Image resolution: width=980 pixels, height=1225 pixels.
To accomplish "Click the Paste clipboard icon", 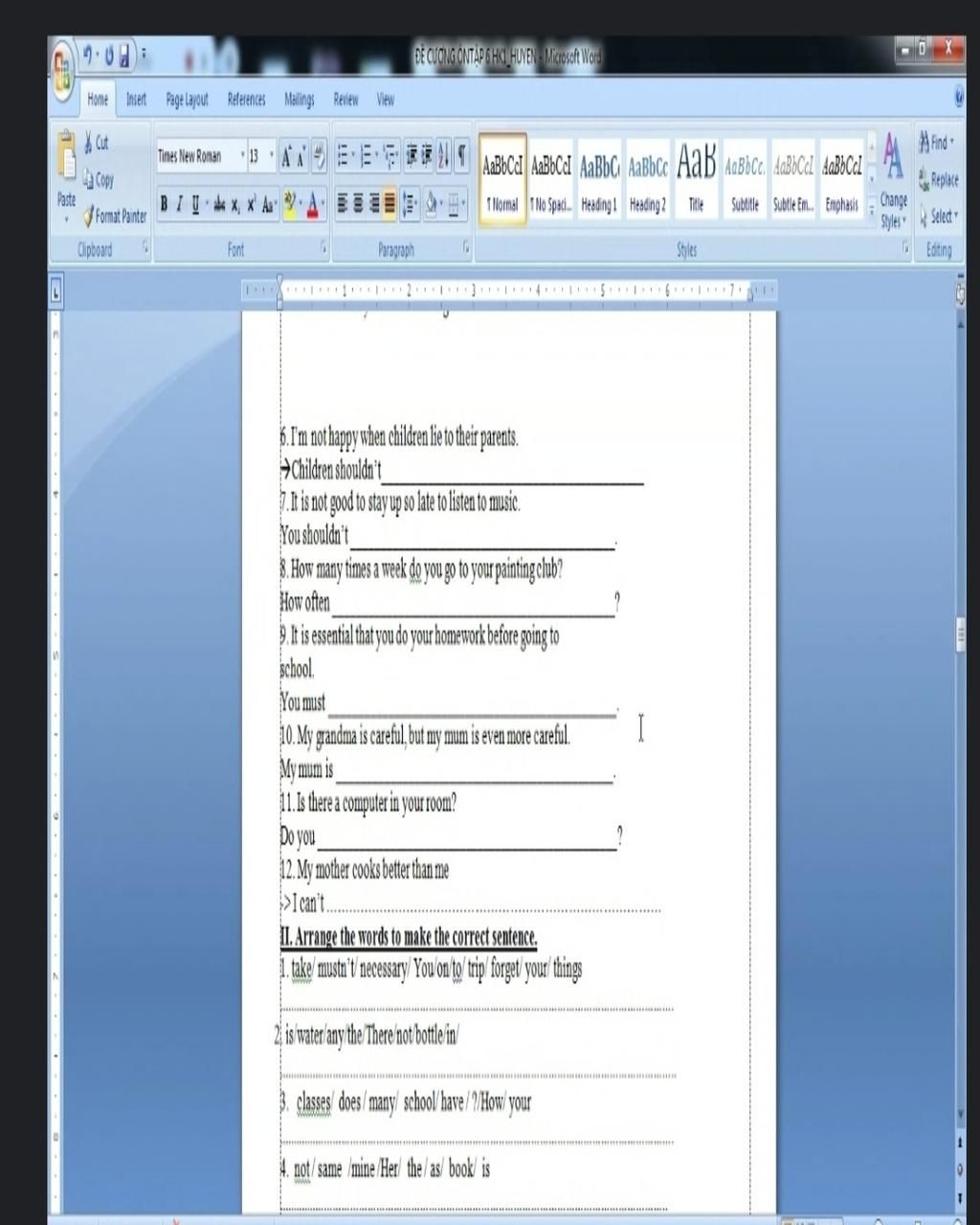I will (x=67, y=156).
